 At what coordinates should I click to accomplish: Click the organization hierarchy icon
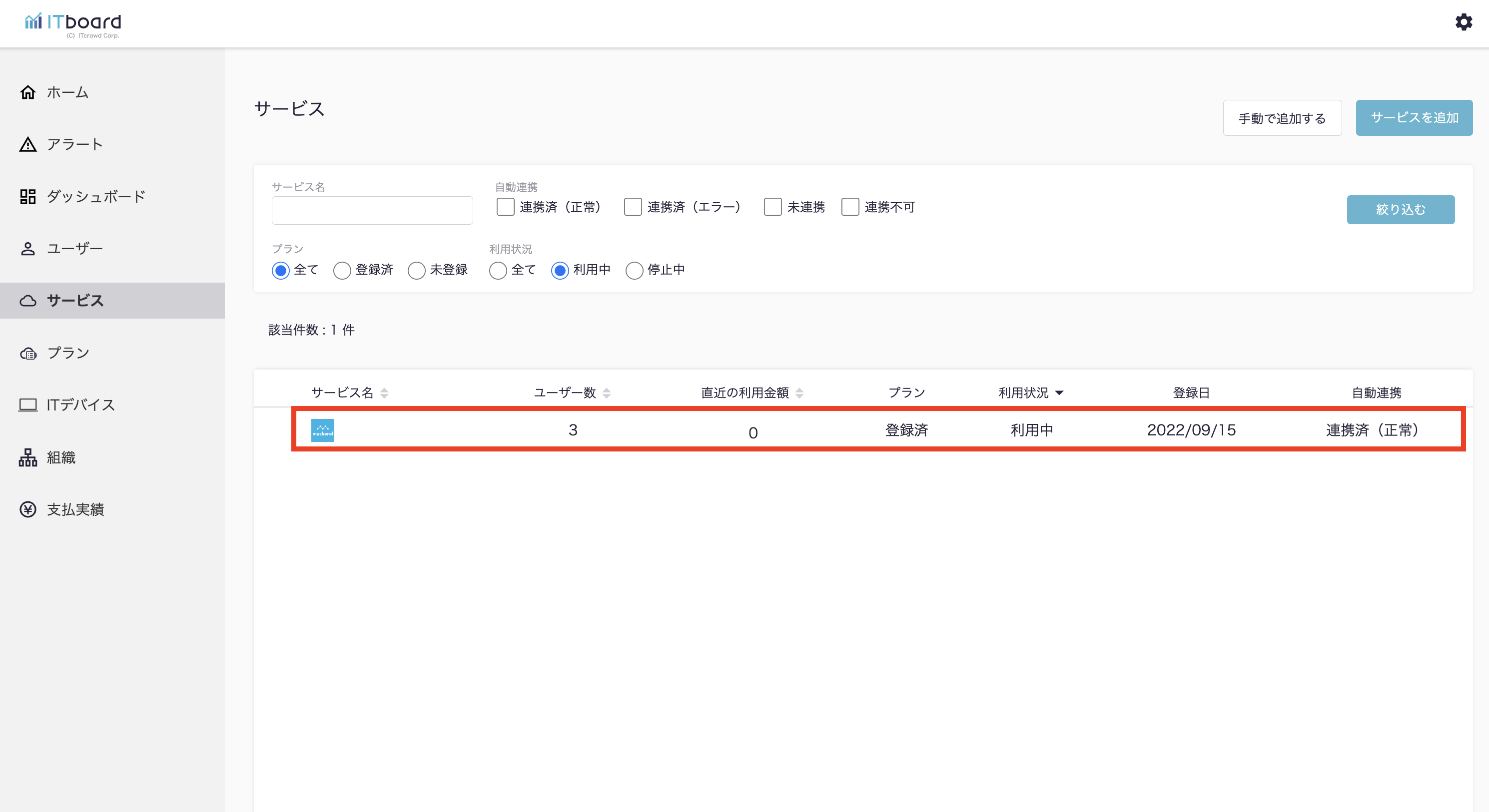pos(28,457)
